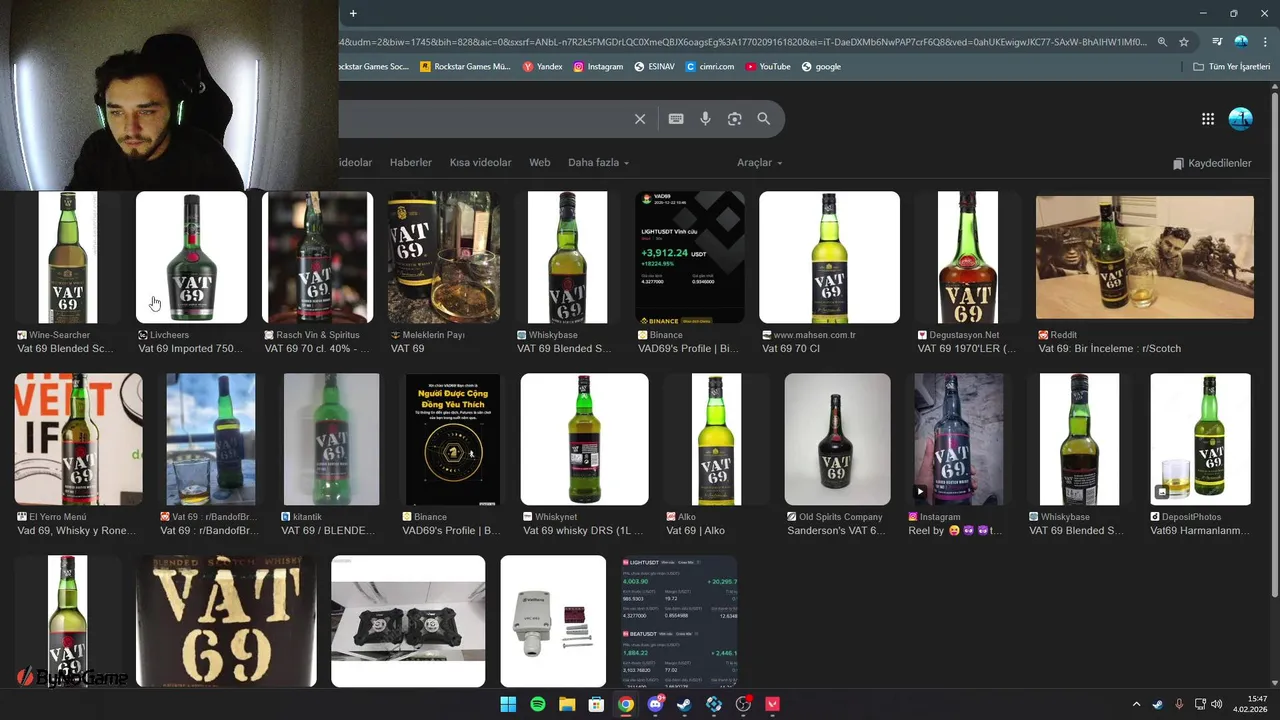1280x720 pixels.
Task: Expand the Daha fazla dropdown
Action: [598, 163]
